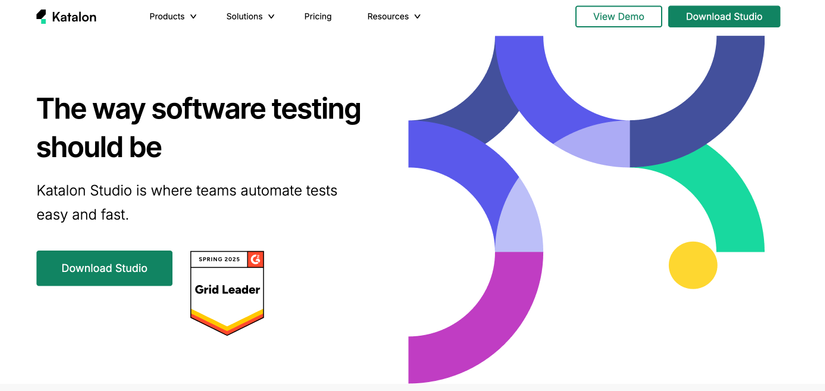Expand the chevron beside Products
This screenshot has height=391, width=825.
193,16
